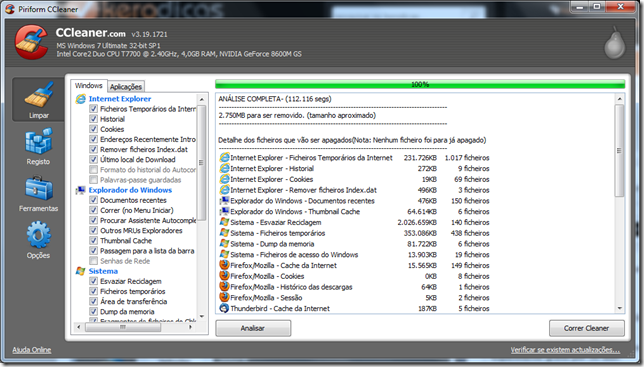644x367 pixels.
Task: Enable Palavras-passe guardadas checkbox
Action: [94, 180]
